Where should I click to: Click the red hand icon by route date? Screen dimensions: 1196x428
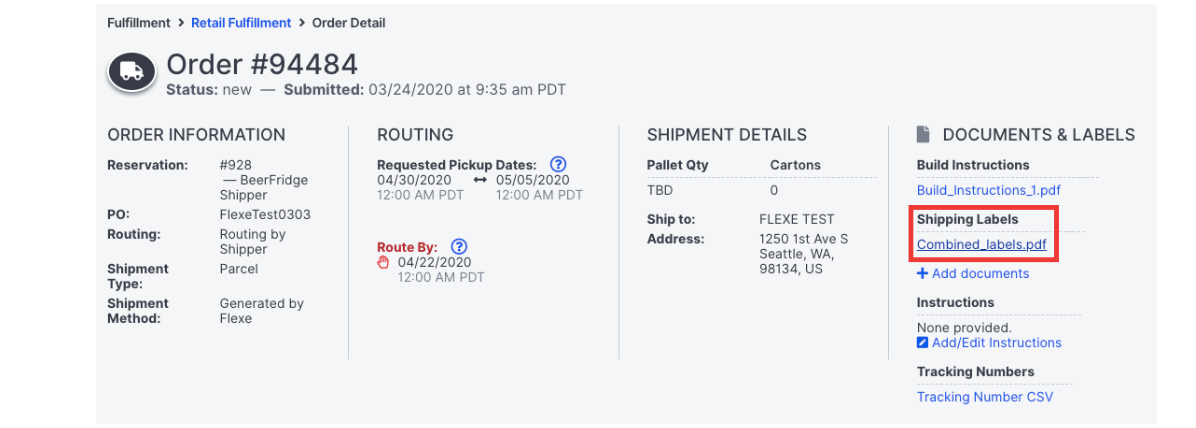click(383, 262)
